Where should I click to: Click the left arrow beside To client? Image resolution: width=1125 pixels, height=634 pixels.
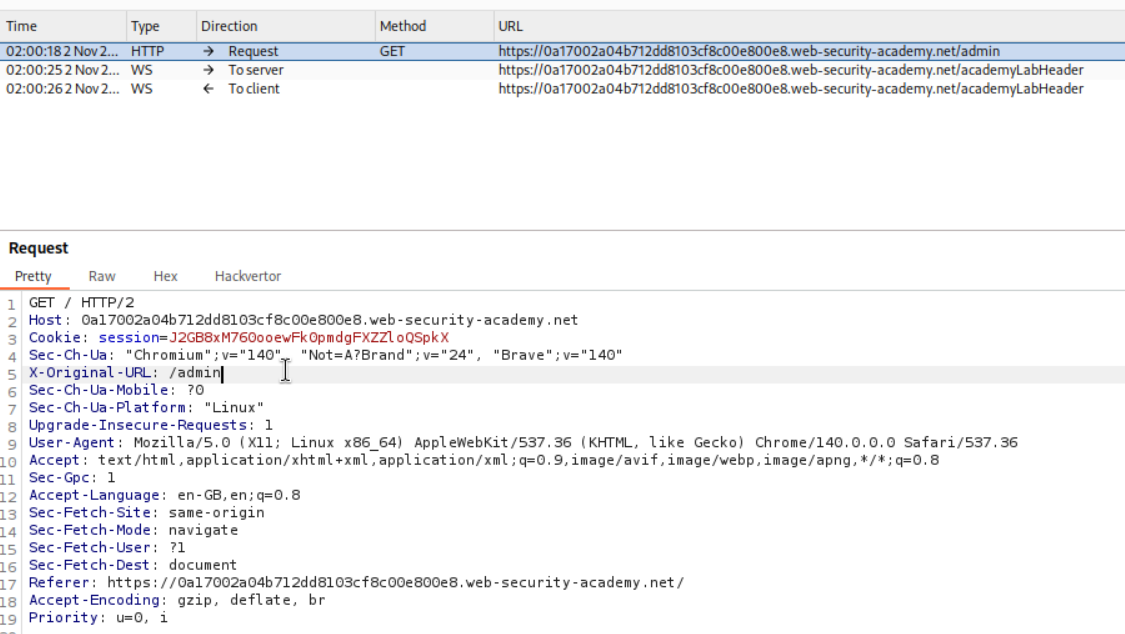[x=208, y=89]
